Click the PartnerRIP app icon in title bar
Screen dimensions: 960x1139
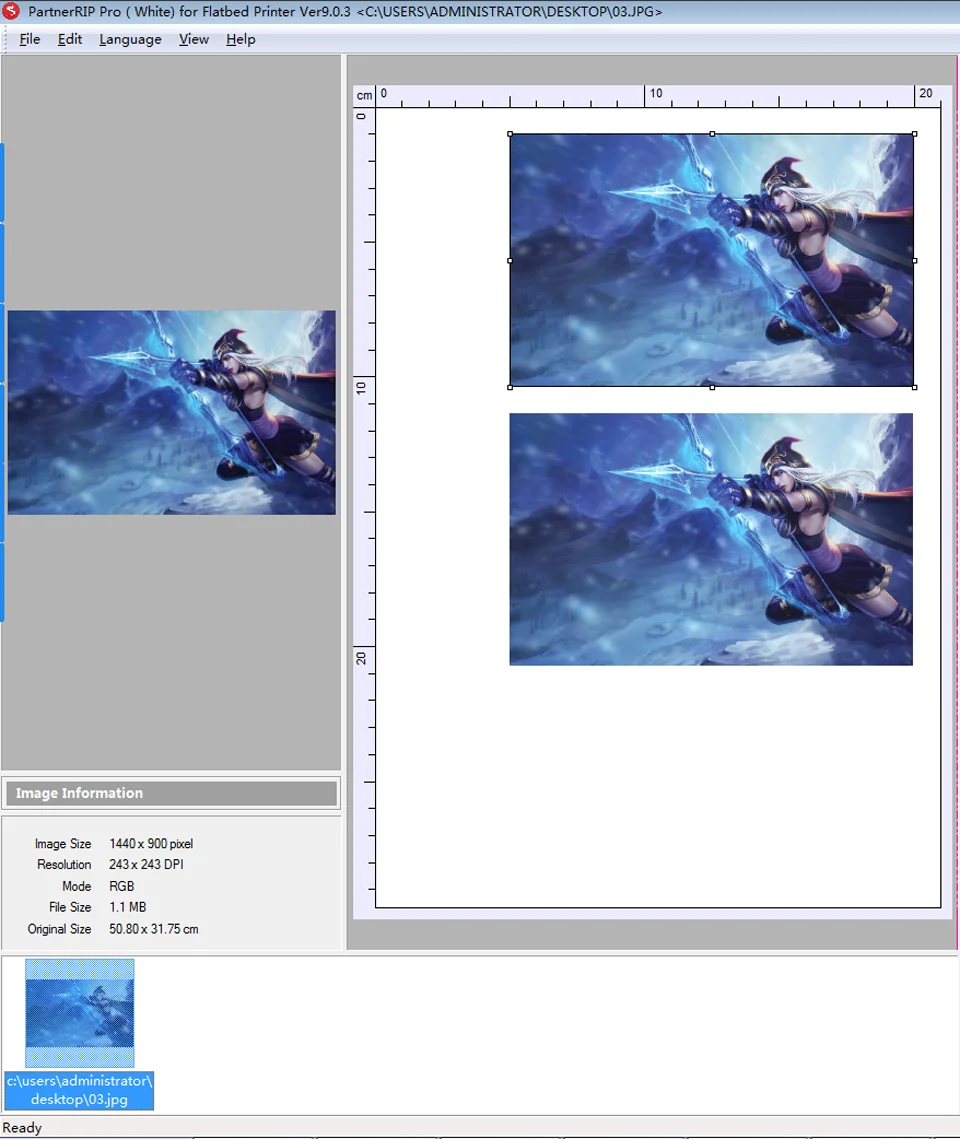pos(11,11)
